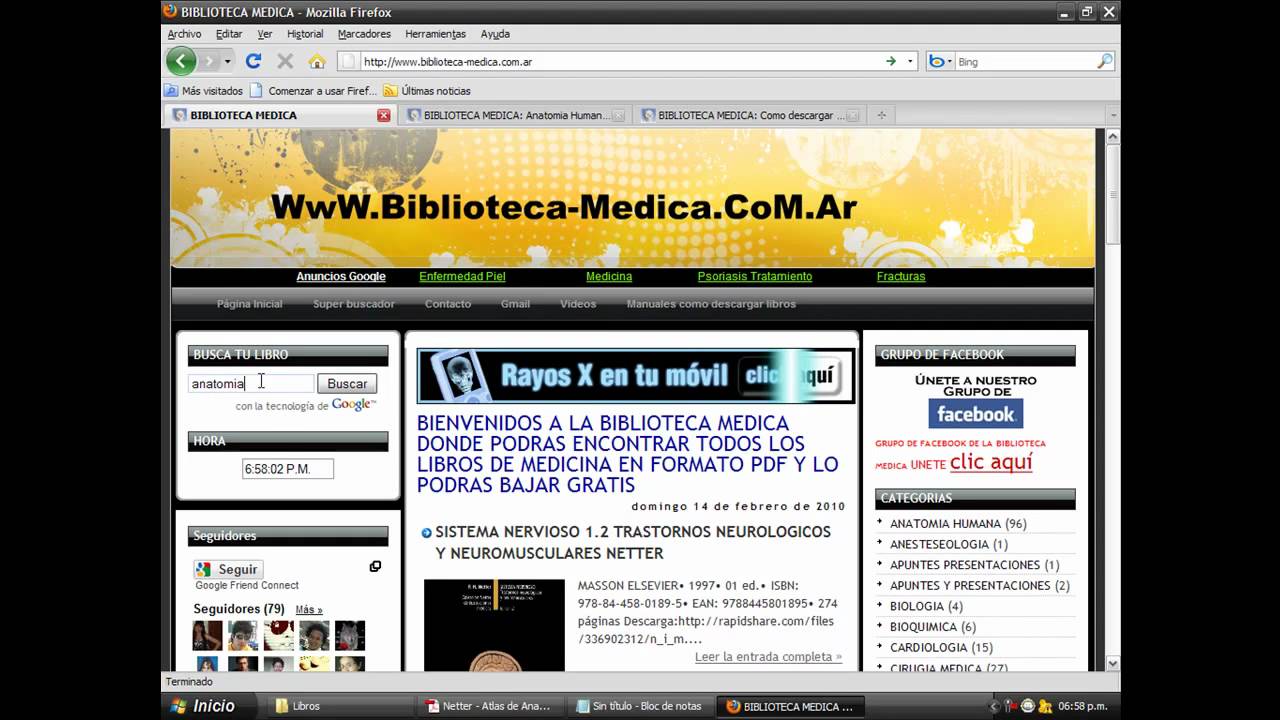The height and width of the screenshot is (720, 1280).
Task: Click the red clic aquí Facebook link
Action: [x=991, y=462]
